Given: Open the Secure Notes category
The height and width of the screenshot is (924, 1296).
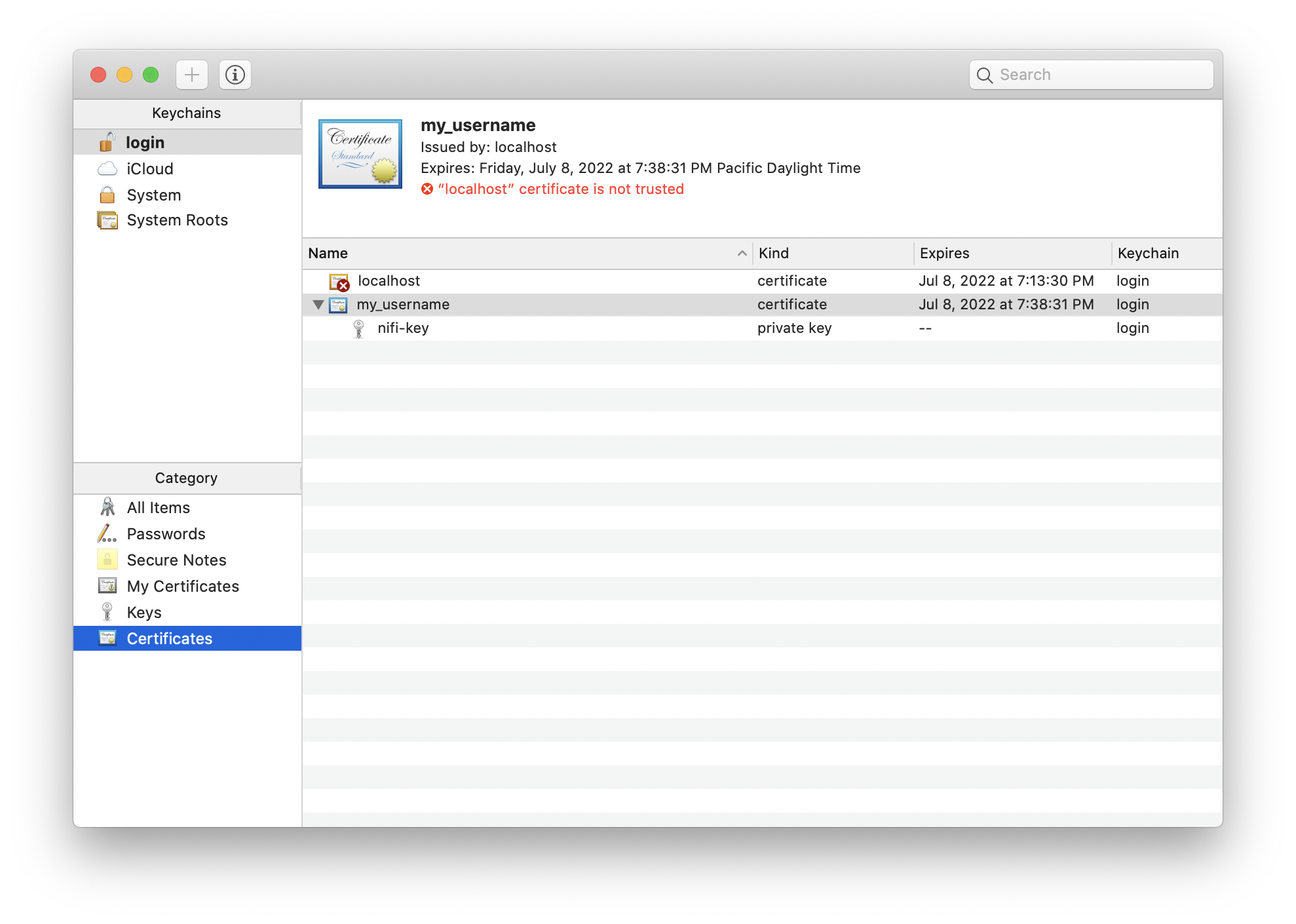Looking at the screenshot, I should [176, 560].
